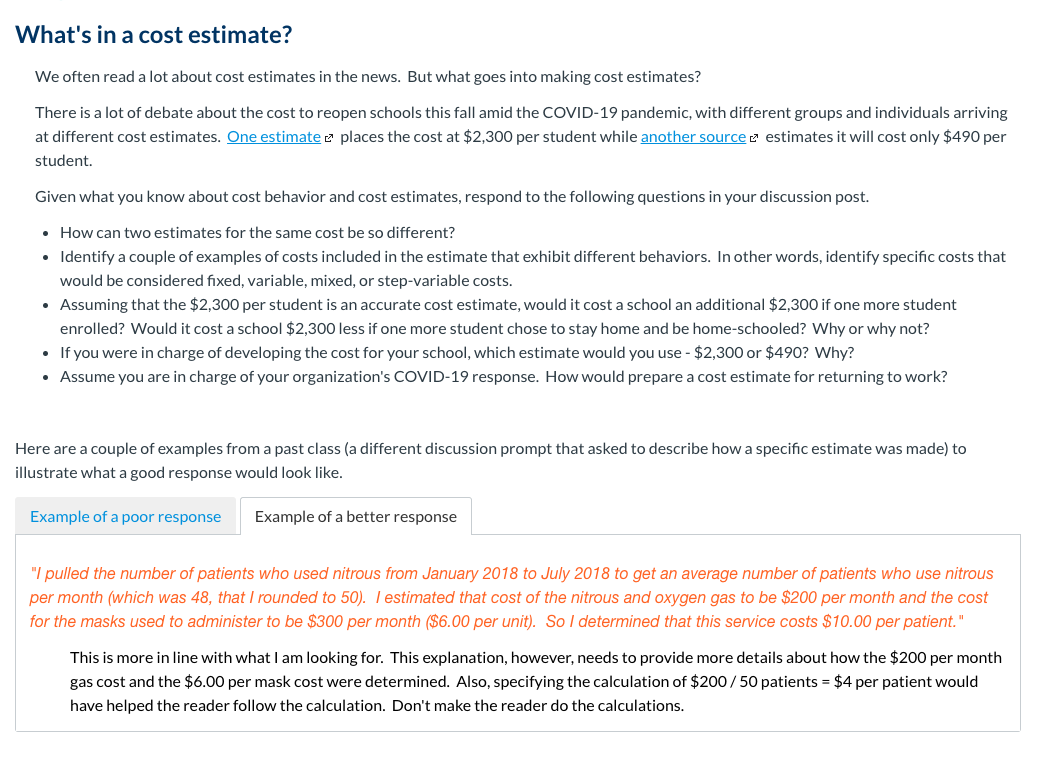
Task: Select the "Example of a better response" tab
Action: (x=355, y=516)
